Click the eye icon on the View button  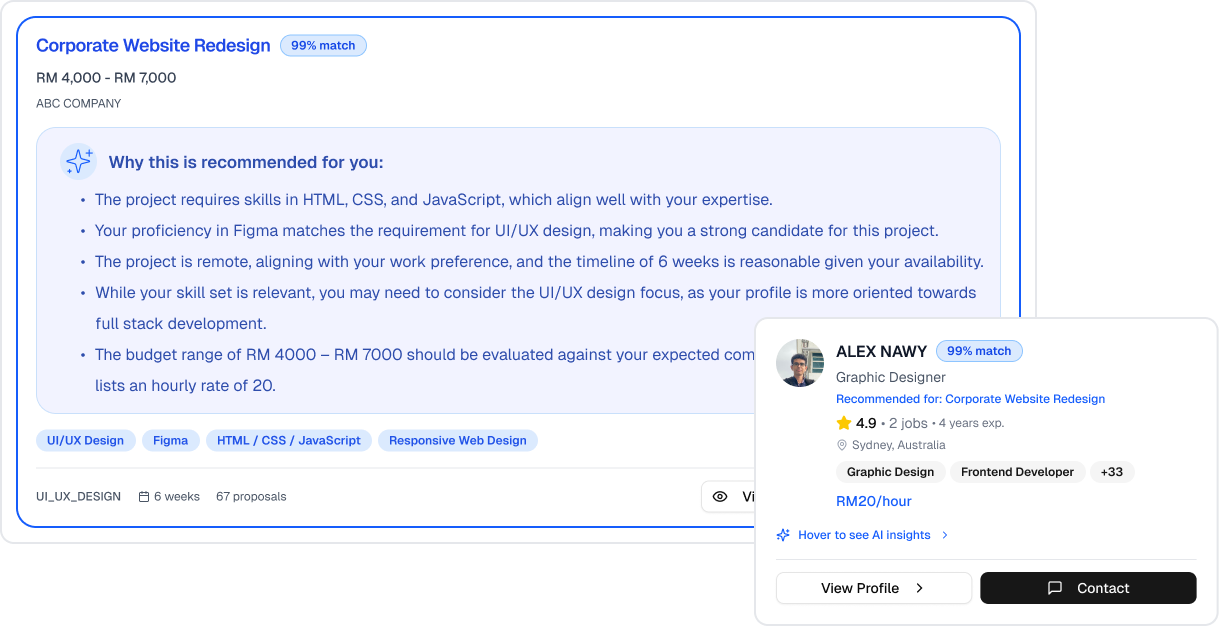point(720,496)
